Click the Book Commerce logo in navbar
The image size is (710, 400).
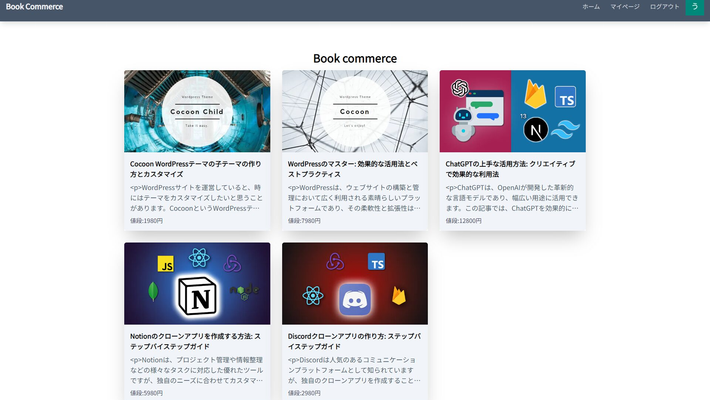pos(34,7)
